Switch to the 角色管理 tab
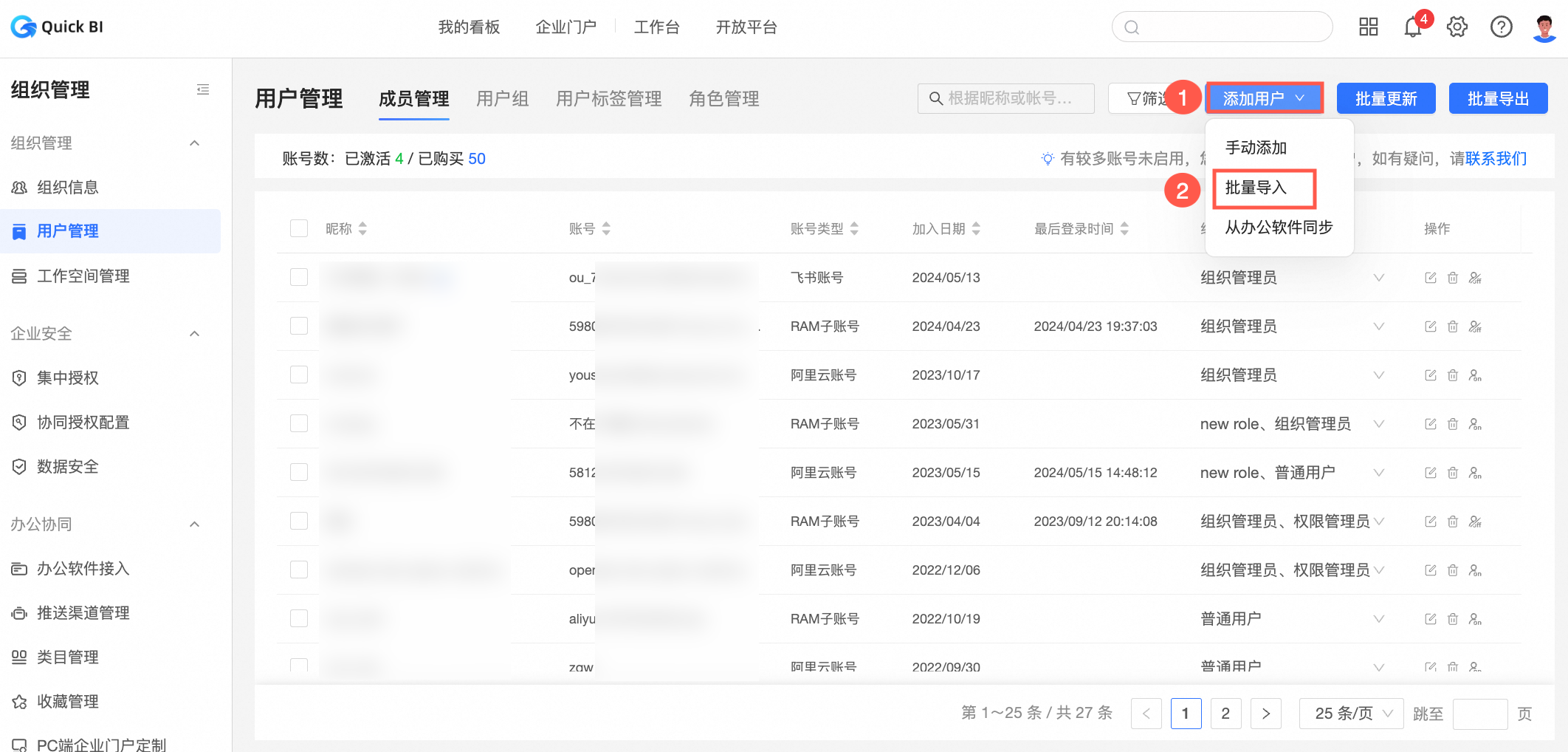 pyautogui.click(x=723, y=99)
